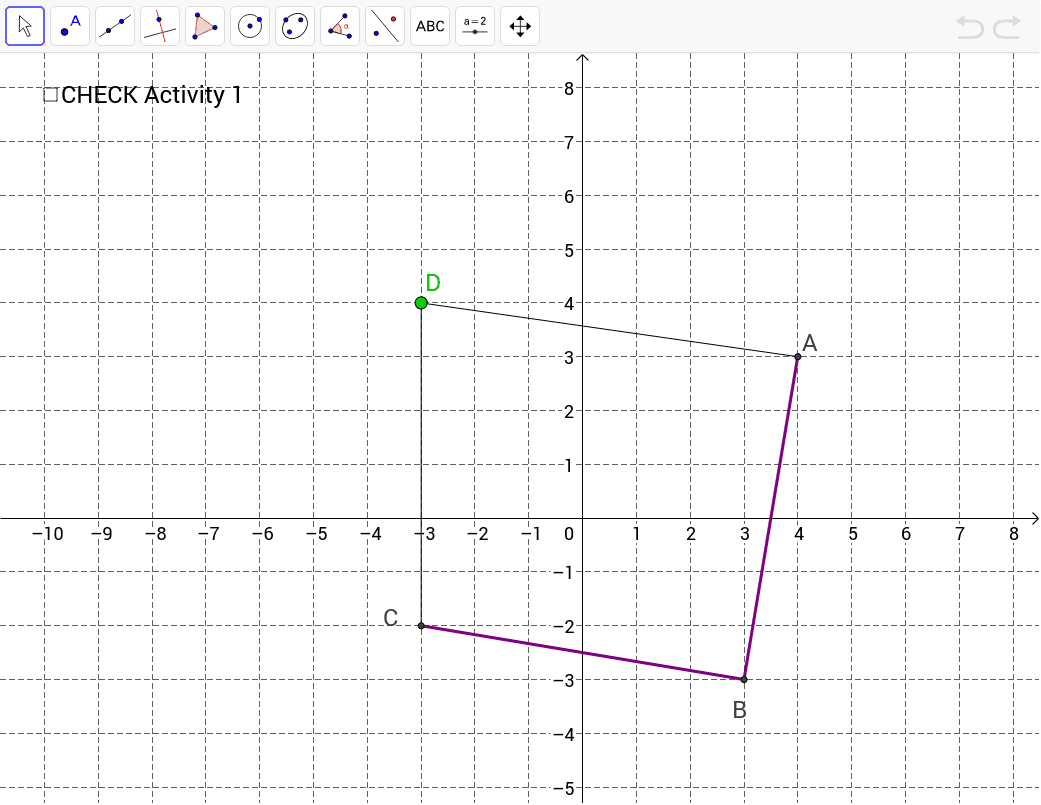Select the Circle with center tool
The height and width of the screenshot is (805, 1041).
tap(250, 27)
